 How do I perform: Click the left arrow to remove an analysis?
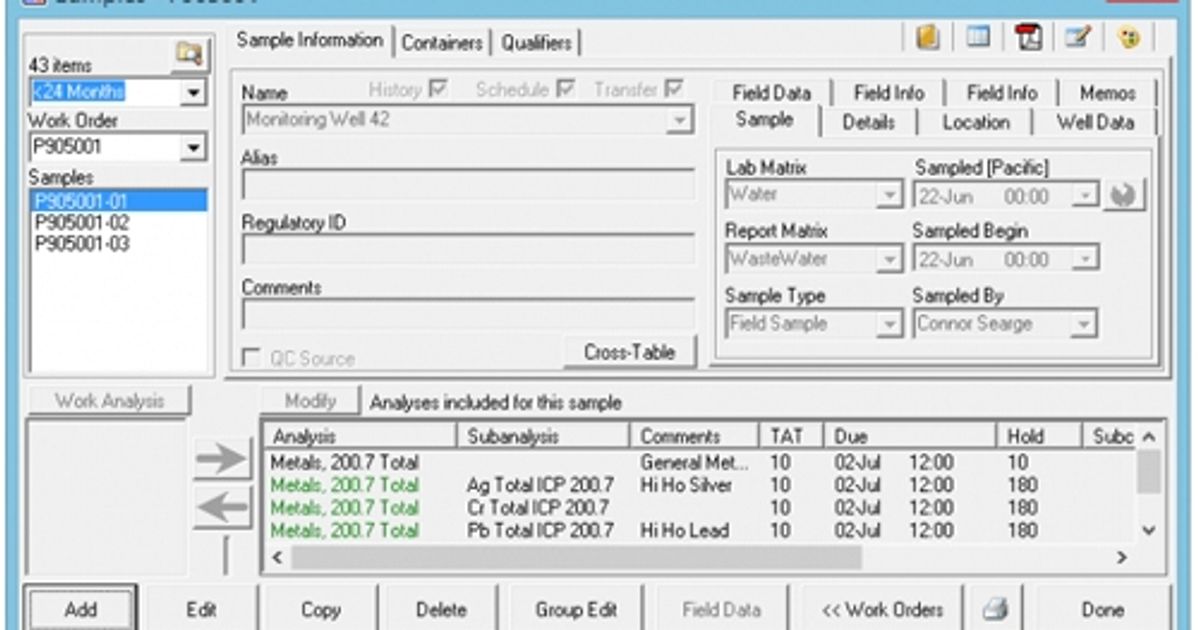pyautogui.click(x=219, y=506)
